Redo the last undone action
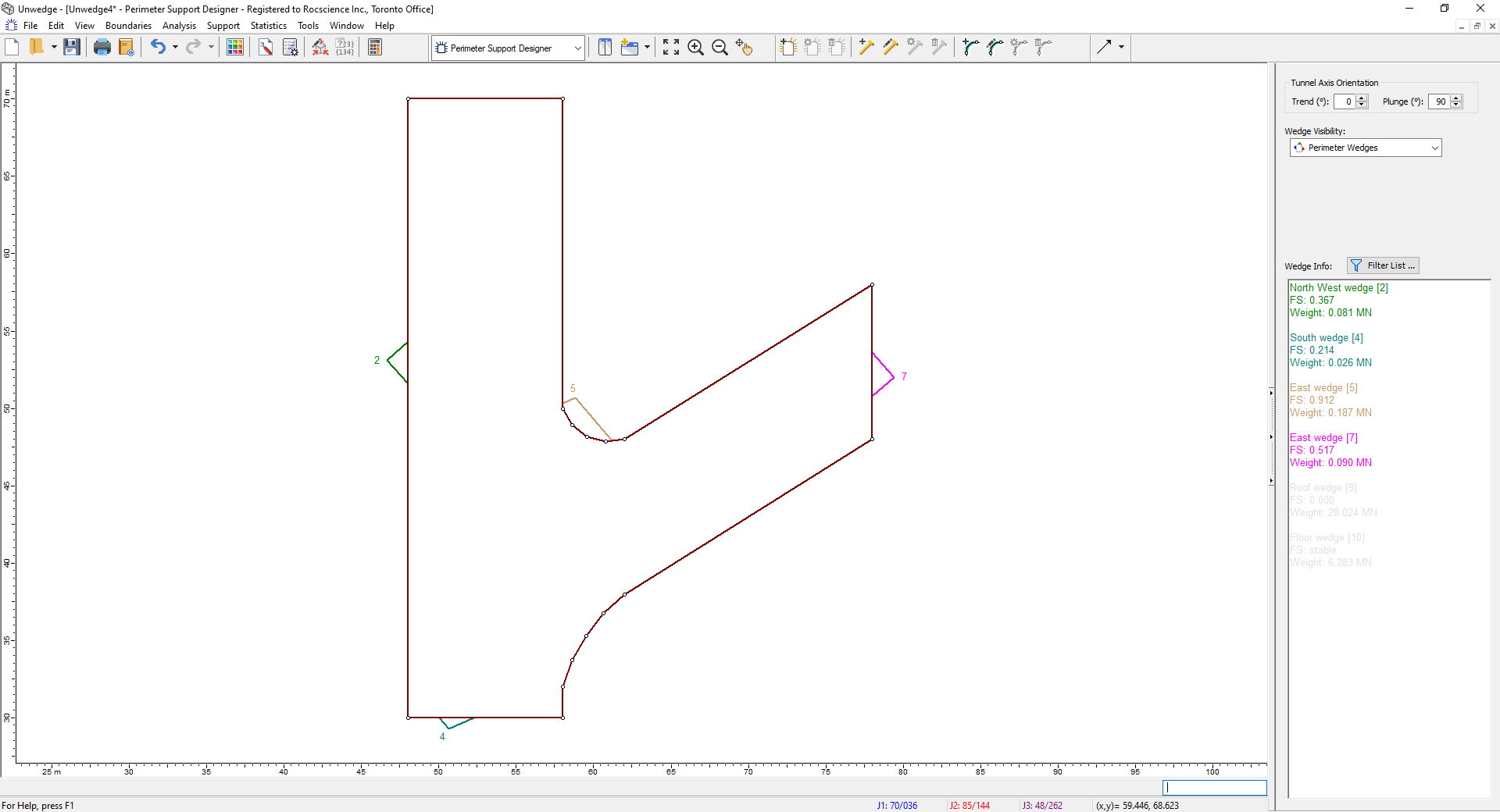1500x812 pixels. [x=193, y=48]
